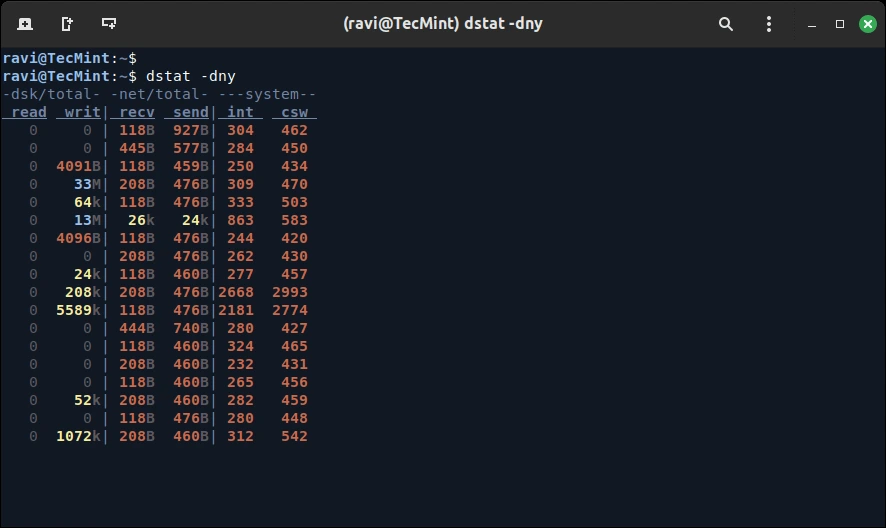
Task: Click the '-dsk/total-' header group
Action: point(51,94)
